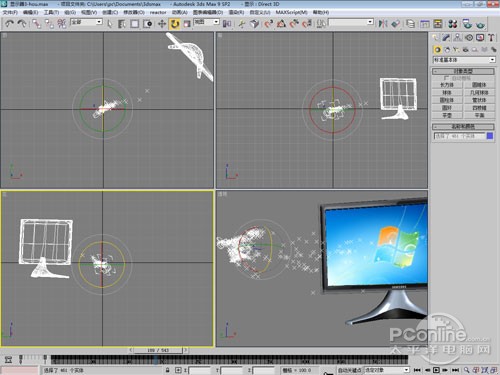The image size is (500, 375).
Task: Toggle the Window/Crossing selection mode
Action: coord(148,24)
